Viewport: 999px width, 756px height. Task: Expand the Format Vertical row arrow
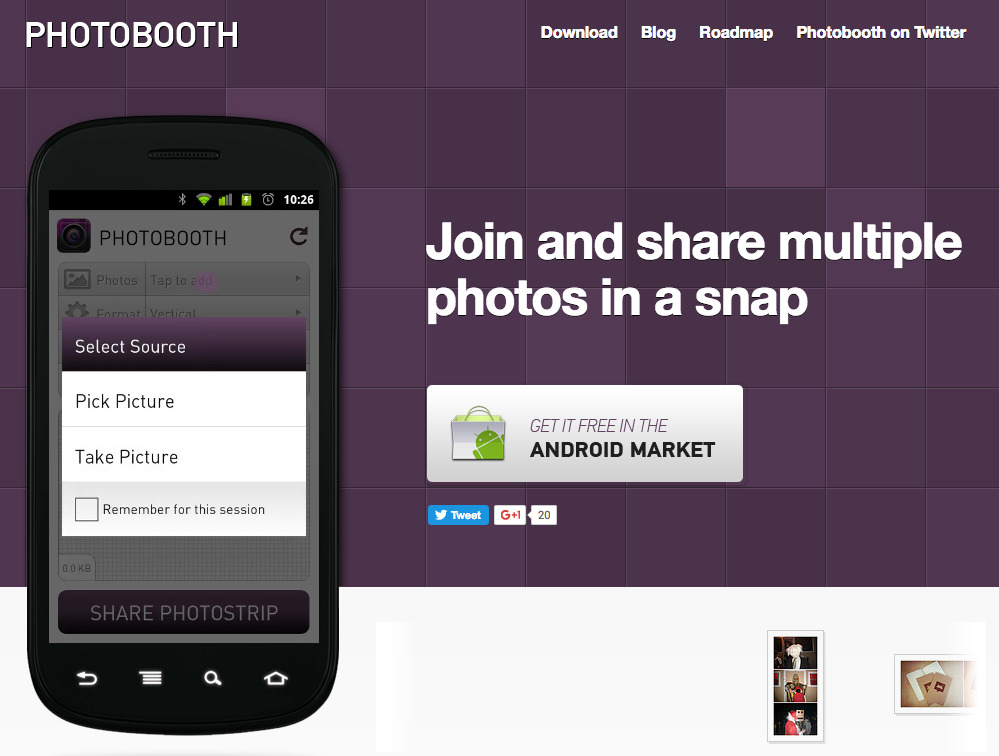click(x=298, y=312)
